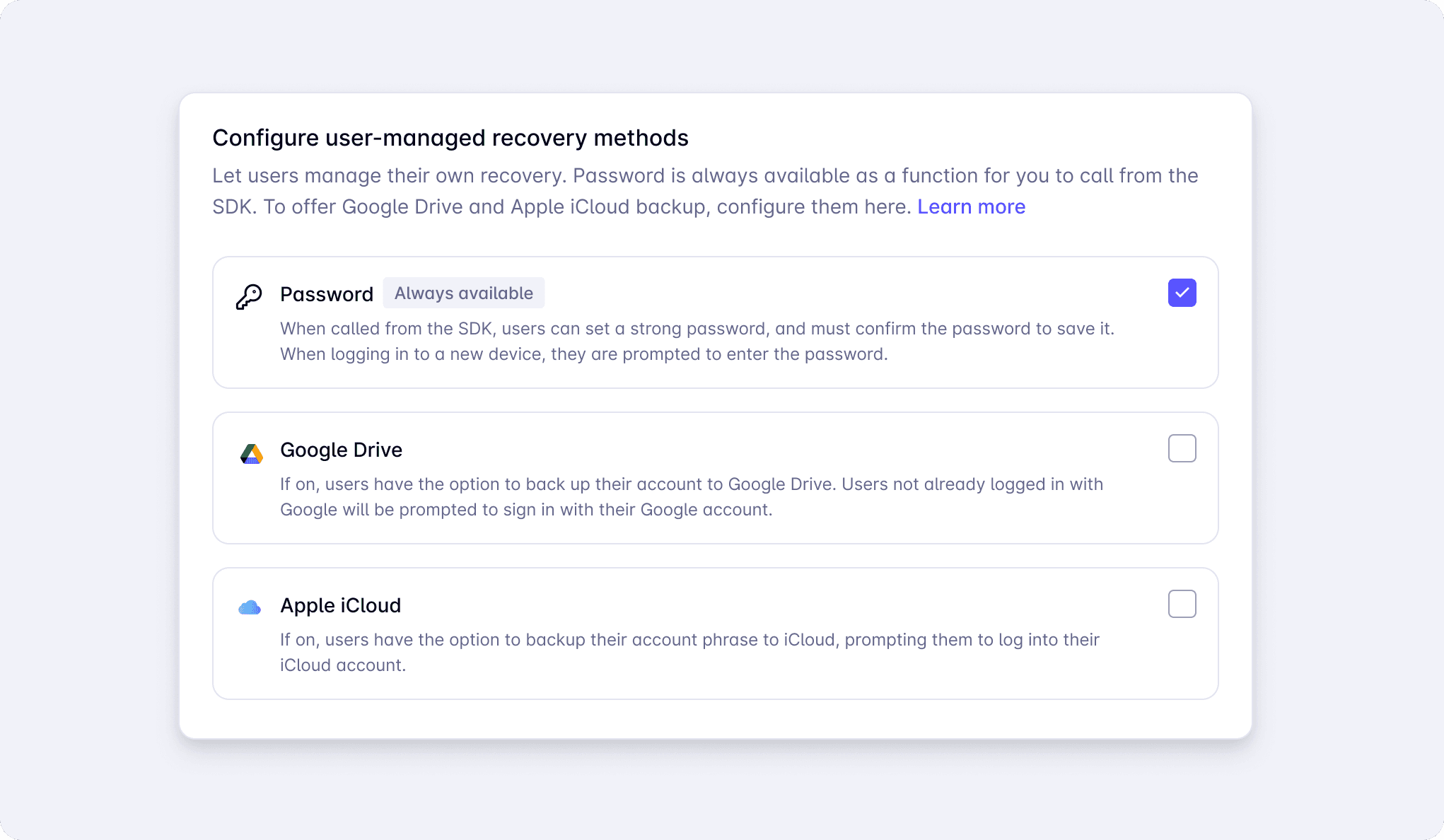The image size is (1444, 840).
Task: Click the line starting SDK. To offer Google Drive
Action: click(x=561, y=206)
